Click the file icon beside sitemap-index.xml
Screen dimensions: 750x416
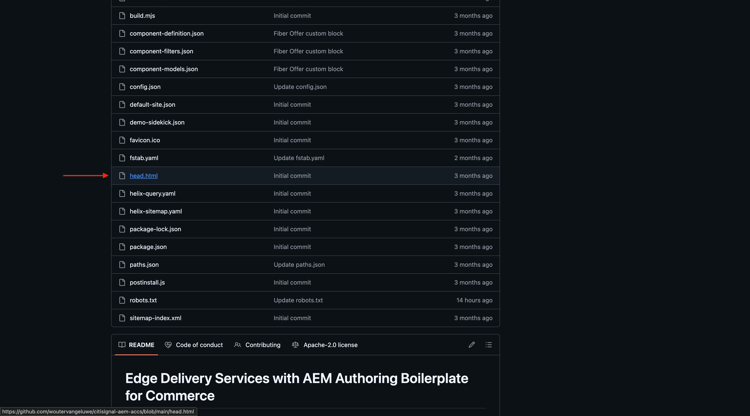122,318
